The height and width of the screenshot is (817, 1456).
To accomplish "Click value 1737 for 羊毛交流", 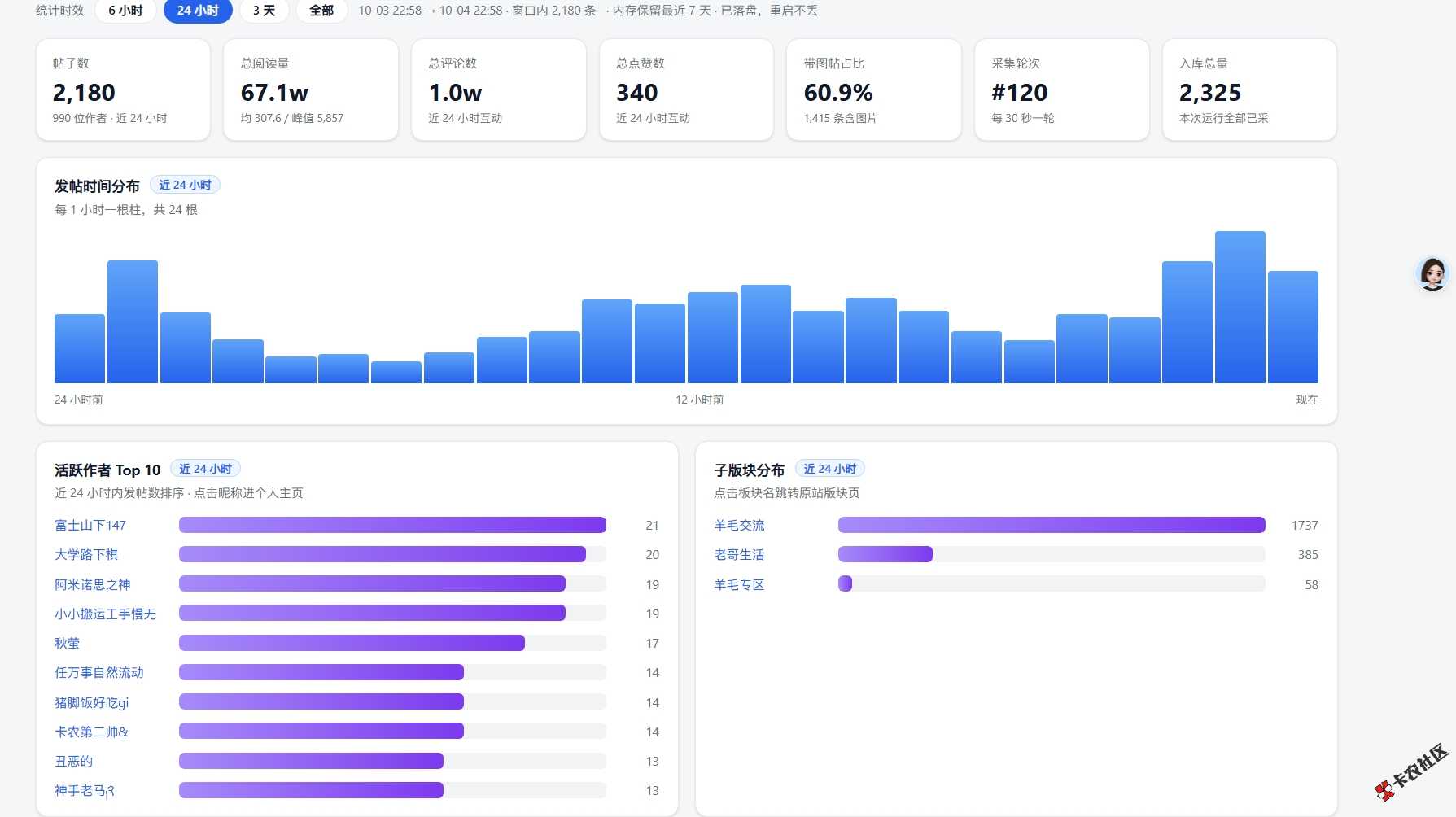I will 1305,526.
